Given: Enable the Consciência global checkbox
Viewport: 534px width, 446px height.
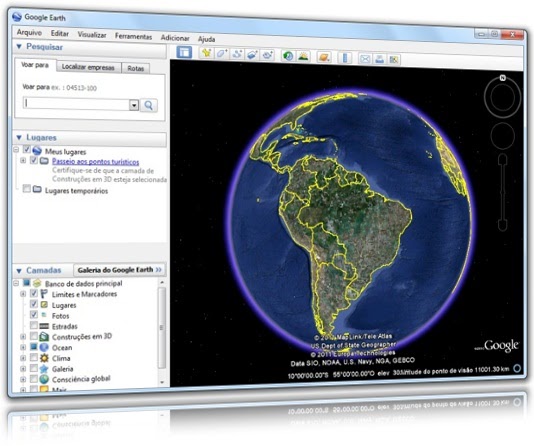Looking at the screenshot, I should tap(34, 379).
